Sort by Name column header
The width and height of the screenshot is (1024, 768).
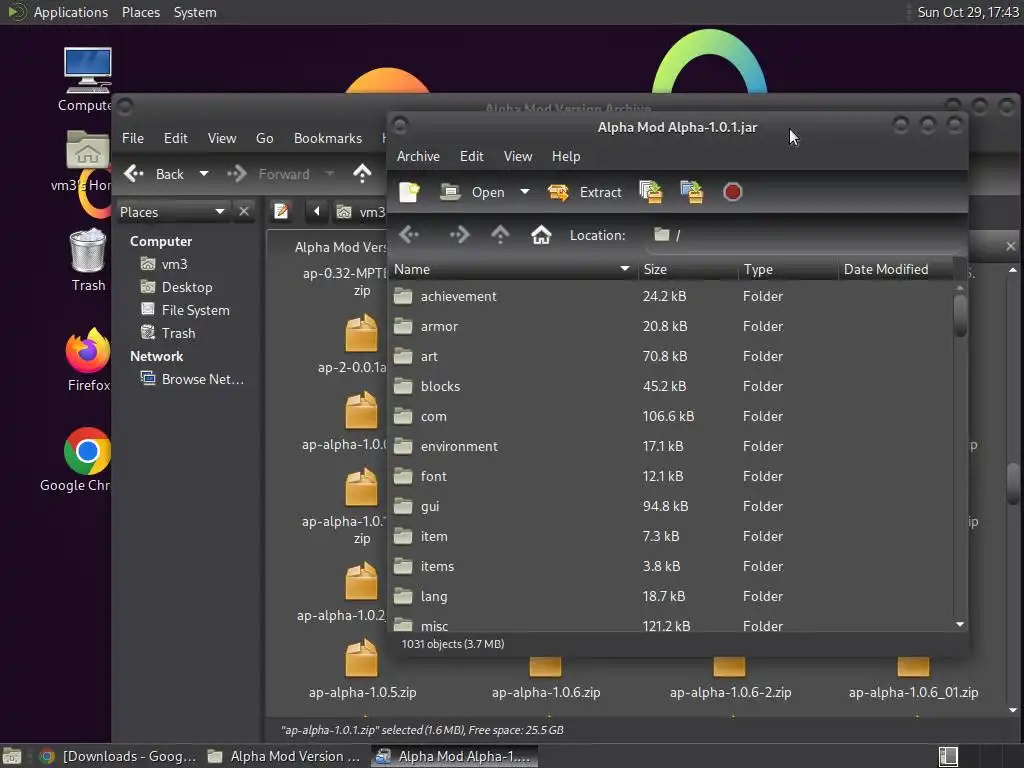(513, 269)
